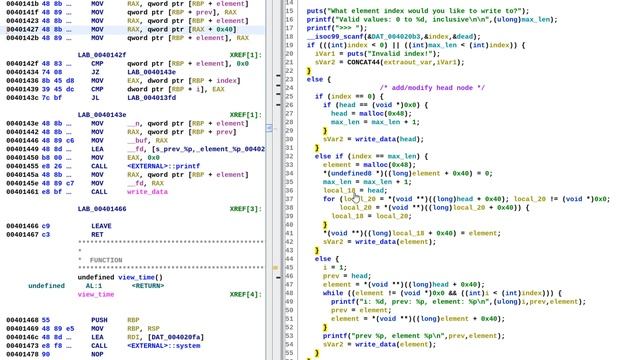
Task: Select the head = malloc(0x48) line
Action: (x=371, y=114)
